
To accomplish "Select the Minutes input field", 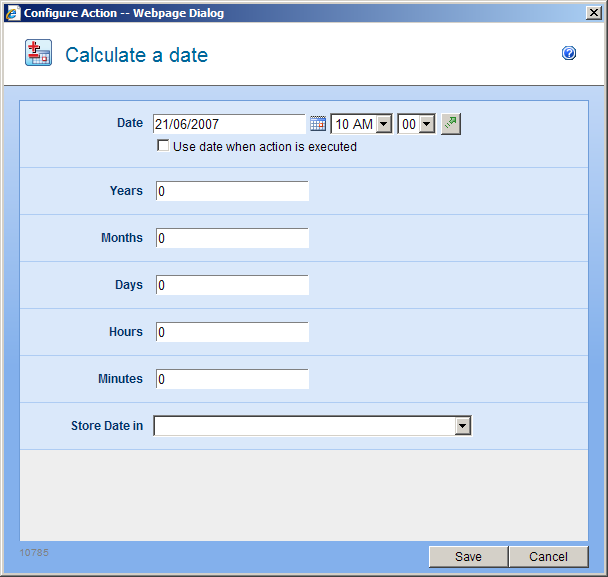I will [x=232, y=379].
